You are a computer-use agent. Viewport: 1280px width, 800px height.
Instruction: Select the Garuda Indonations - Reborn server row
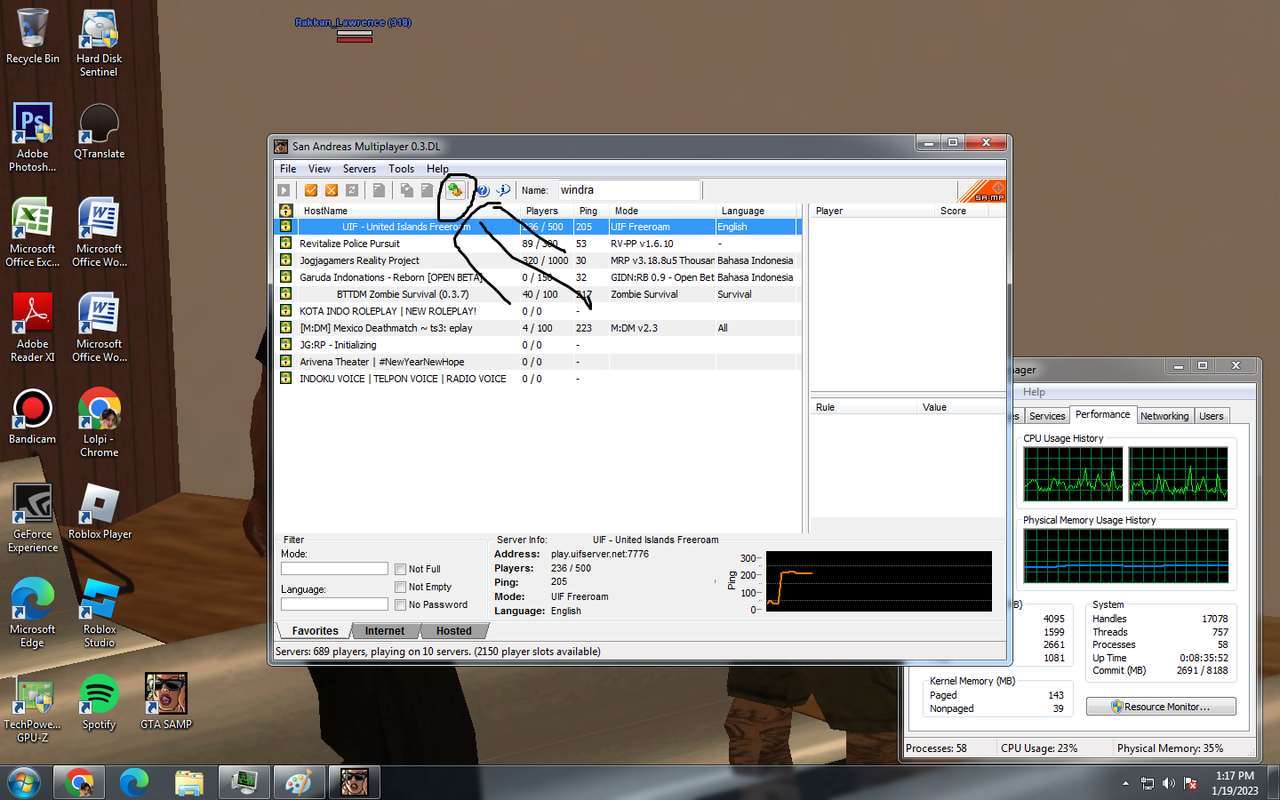[x=539, y=277]
